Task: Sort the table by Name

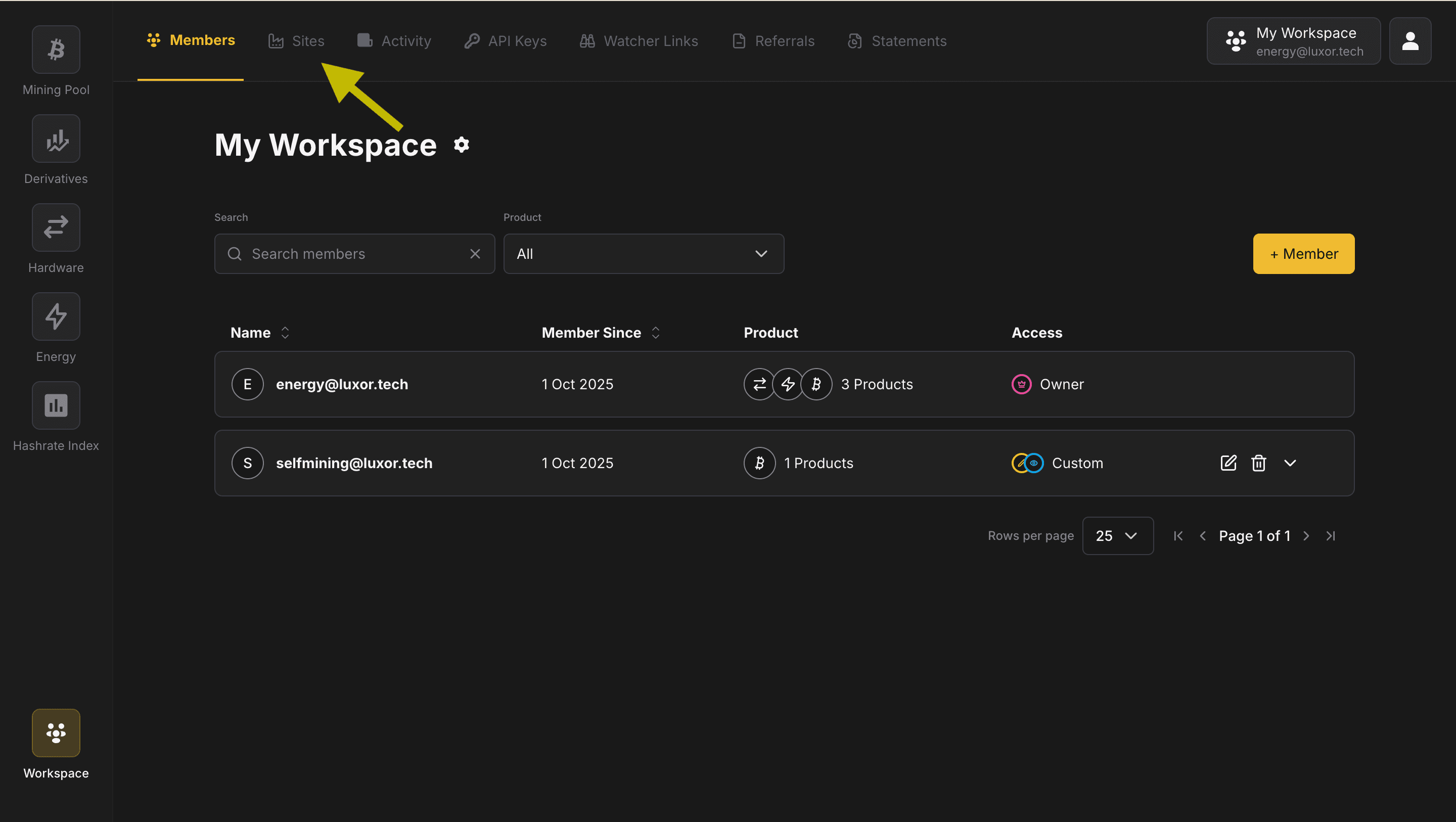Action: pyautogui.click(x=285, y=333)
